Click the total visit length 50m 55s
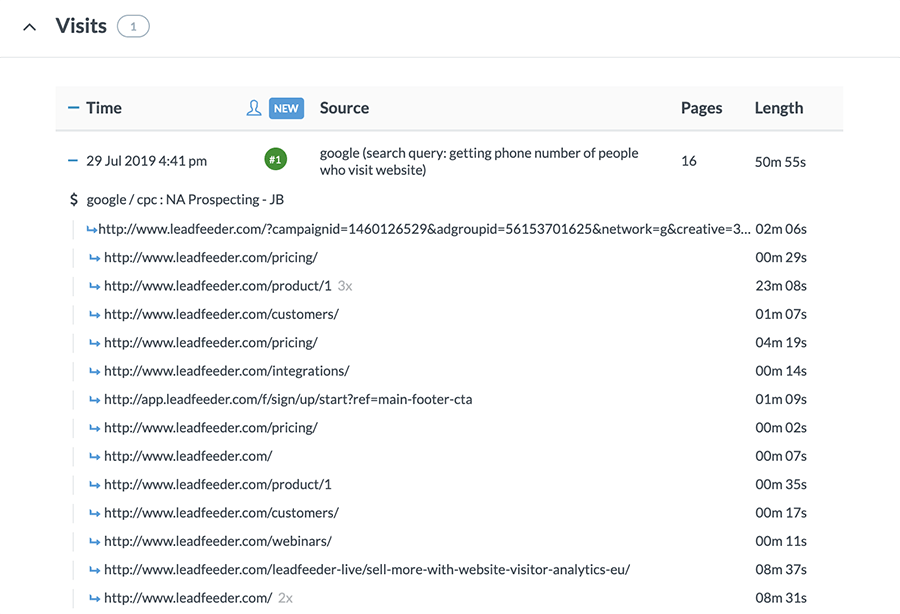The height and width of the screenshot is (614, 900). click(780, 162)
